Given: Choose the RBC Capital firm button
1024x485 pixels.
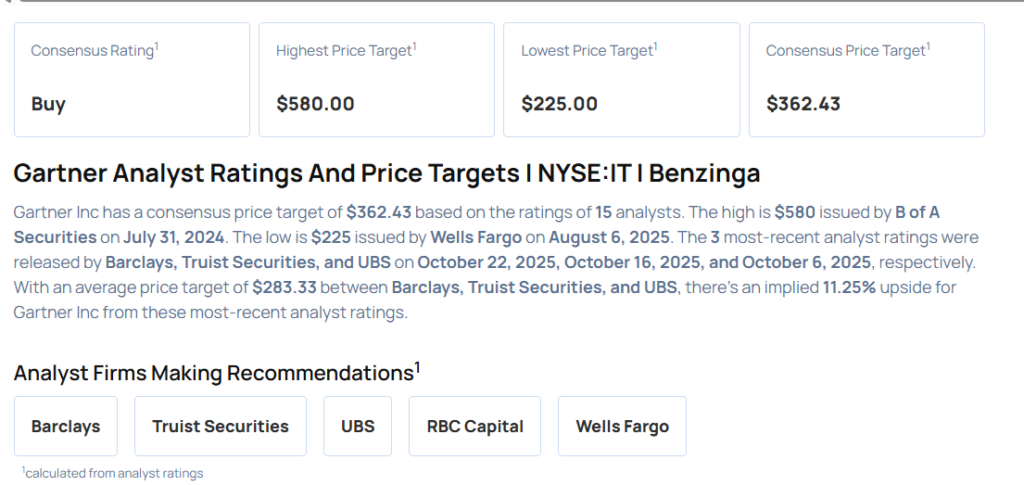Looking at the screenshot, I should click(475, 426).
